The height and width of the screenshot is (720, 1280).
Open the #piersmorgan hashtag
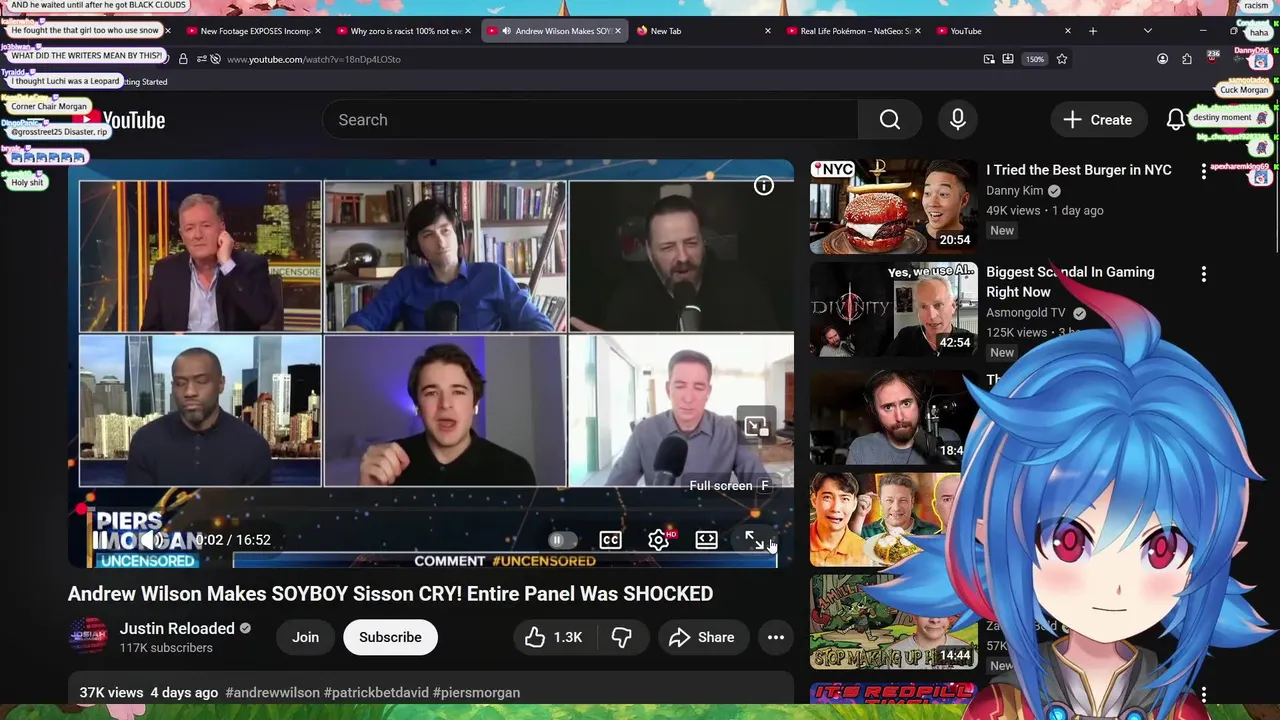[x=477, y=692]
